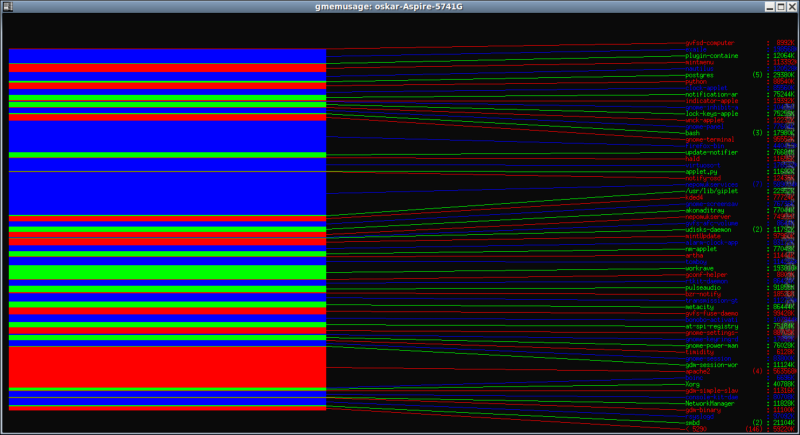This screenshot has width=800, height=435.
Task: Select the gvfsd-computer process label
Action: (x=710, y=43)
